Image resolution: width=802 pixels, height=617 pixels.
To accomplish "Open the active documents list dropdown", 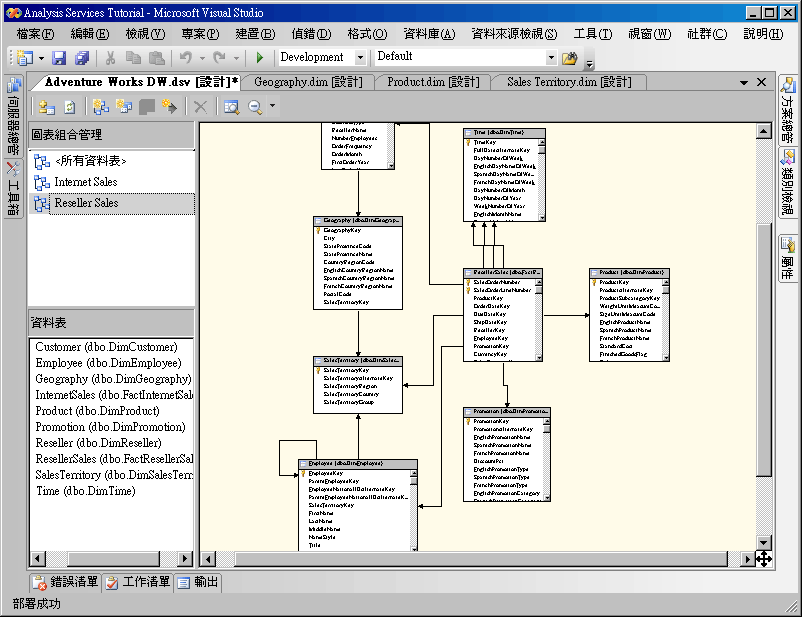I will point(744,82).
